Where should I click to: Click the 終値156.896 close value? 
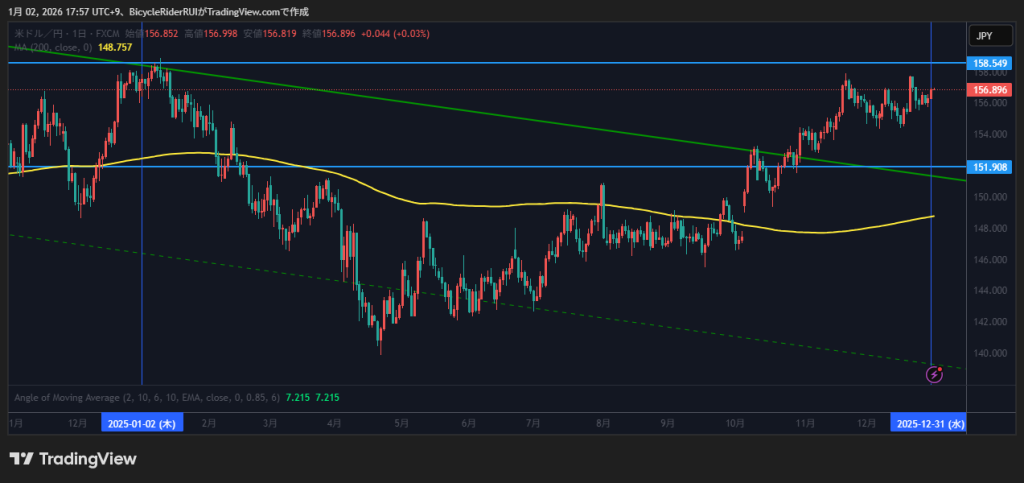pos(329,34)
